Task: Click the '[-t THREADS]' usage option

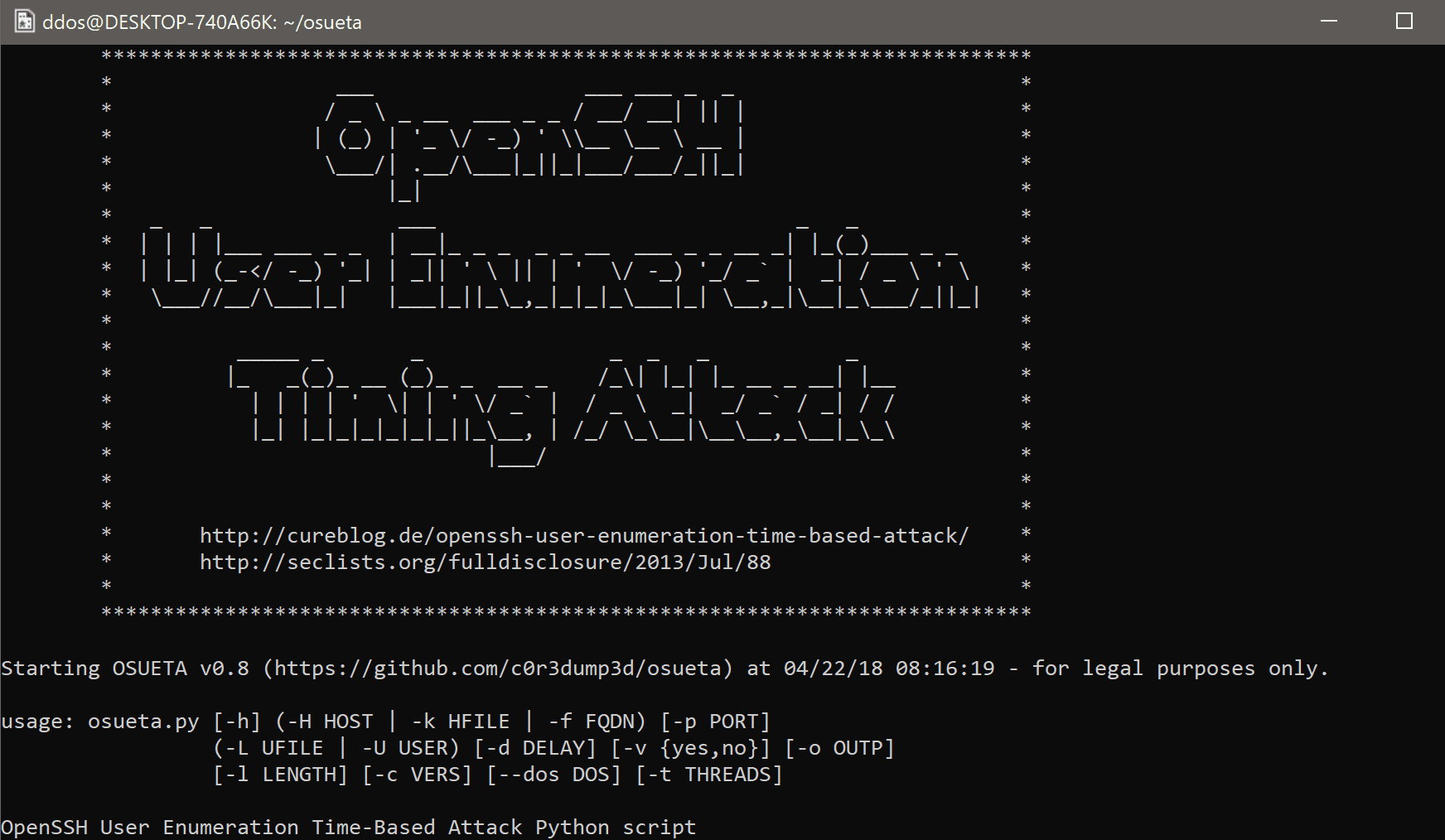Action: click(709, 775)
